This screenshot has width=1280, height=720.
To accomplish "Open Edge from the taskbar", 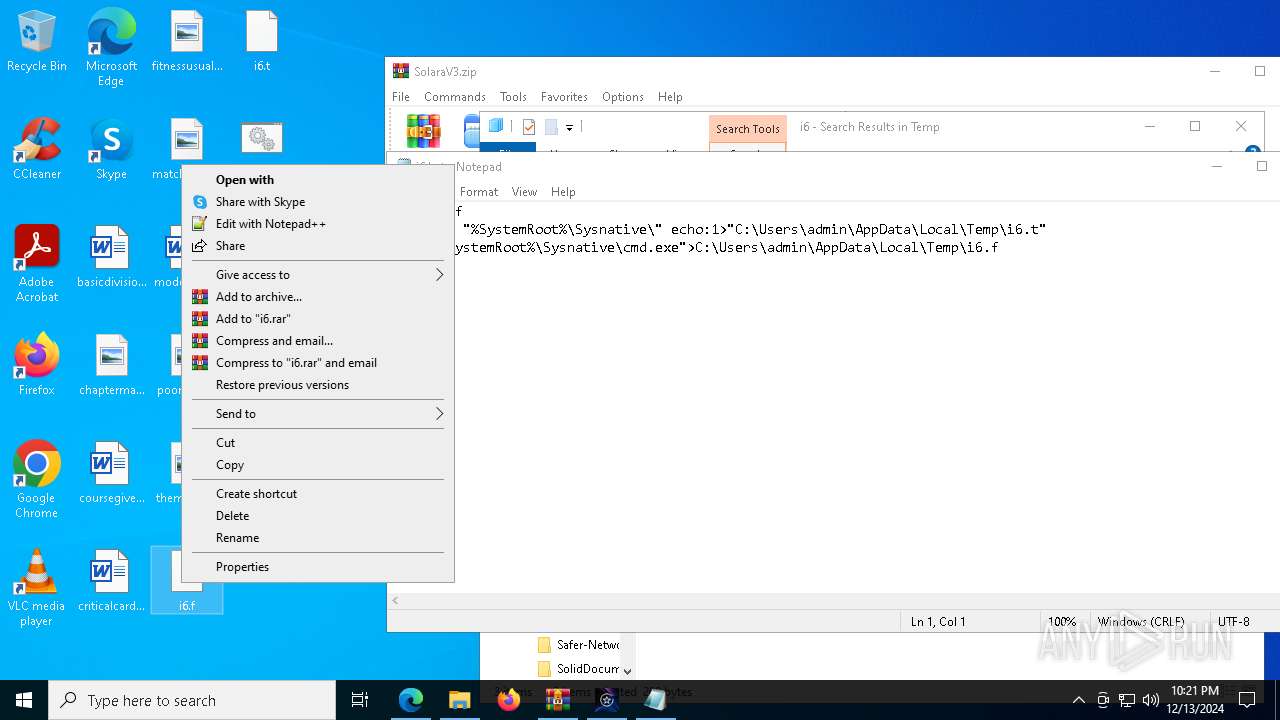I will (411, 700).
